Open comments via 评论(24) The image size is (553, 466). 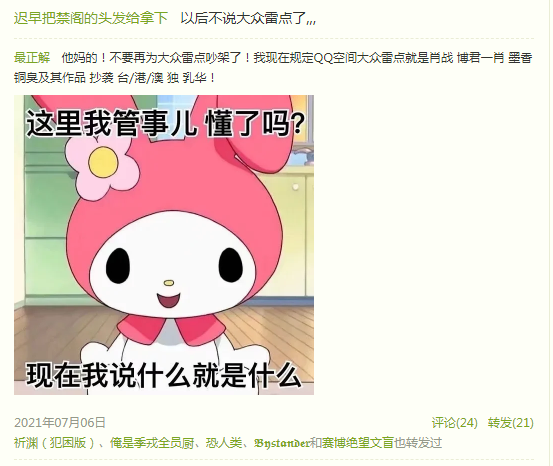tap(455, 423)
